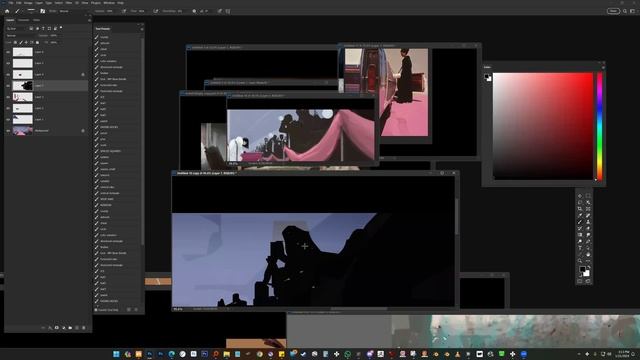Hide the Background layer via eye icon
Viewport: 640px width, 360px height.
pos(8,131)
